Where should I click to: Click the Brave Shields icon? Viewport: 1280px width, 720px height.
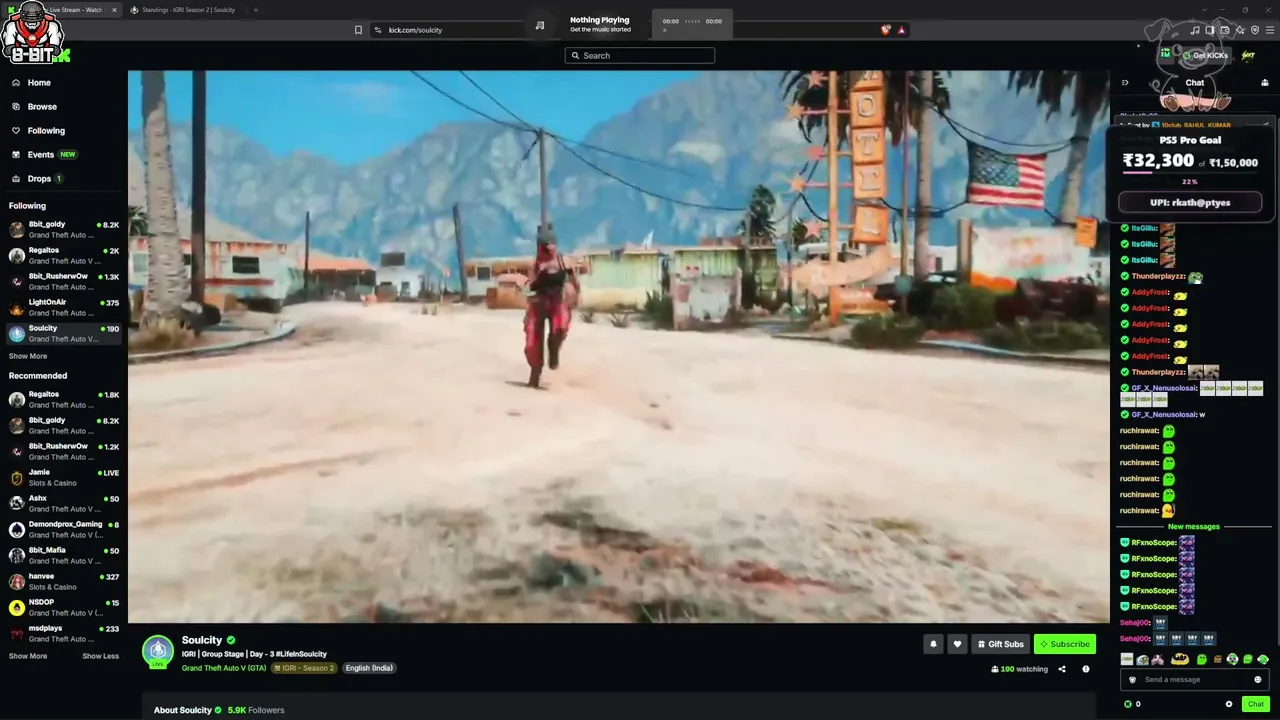point(886,30)
